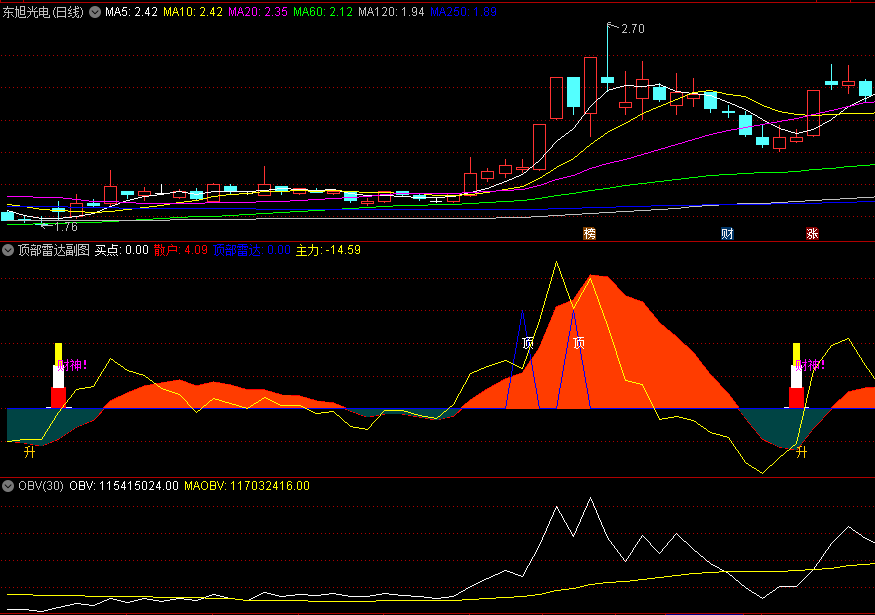Select the MA120: 1.94 label
875x615 pixels.
(x=391, y=12)
